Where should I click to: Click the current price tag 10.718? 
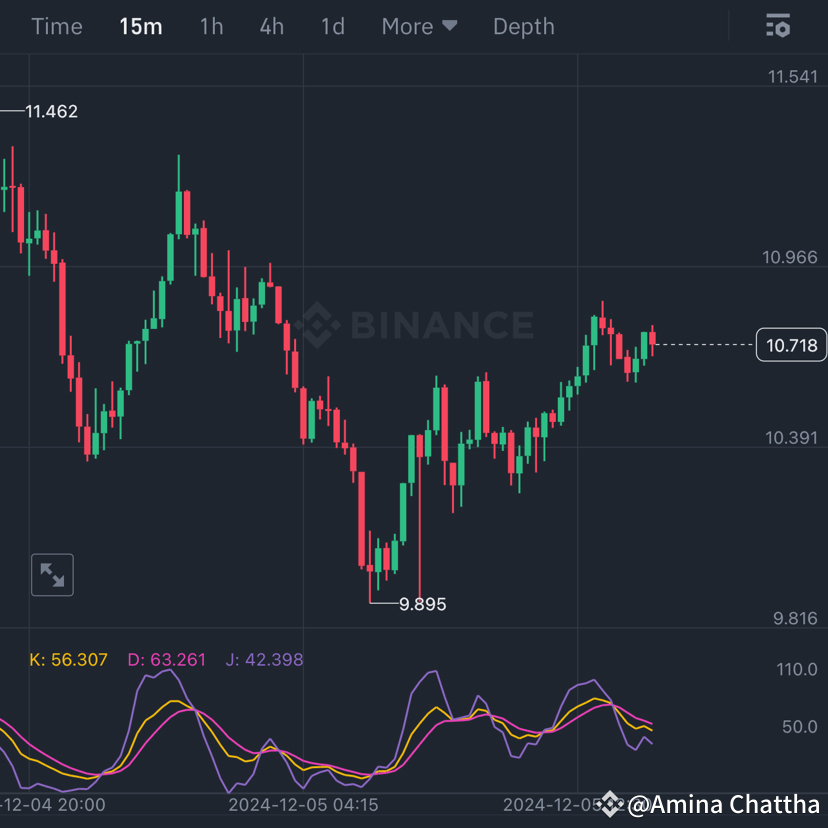coord(791,344)
